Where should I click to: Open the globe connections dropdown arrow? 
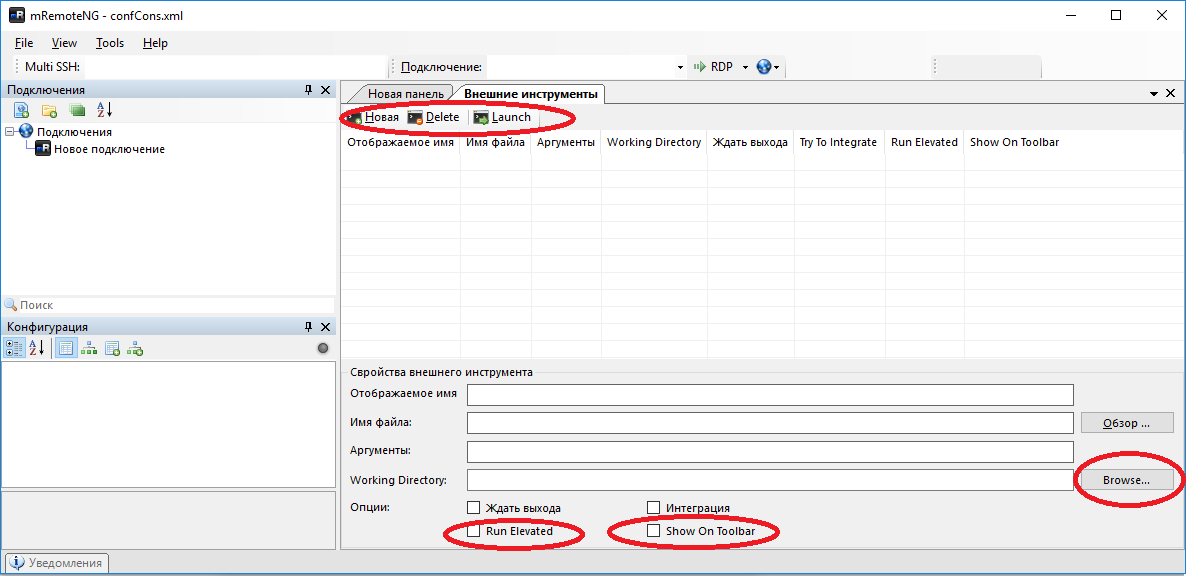click(777, 67)
